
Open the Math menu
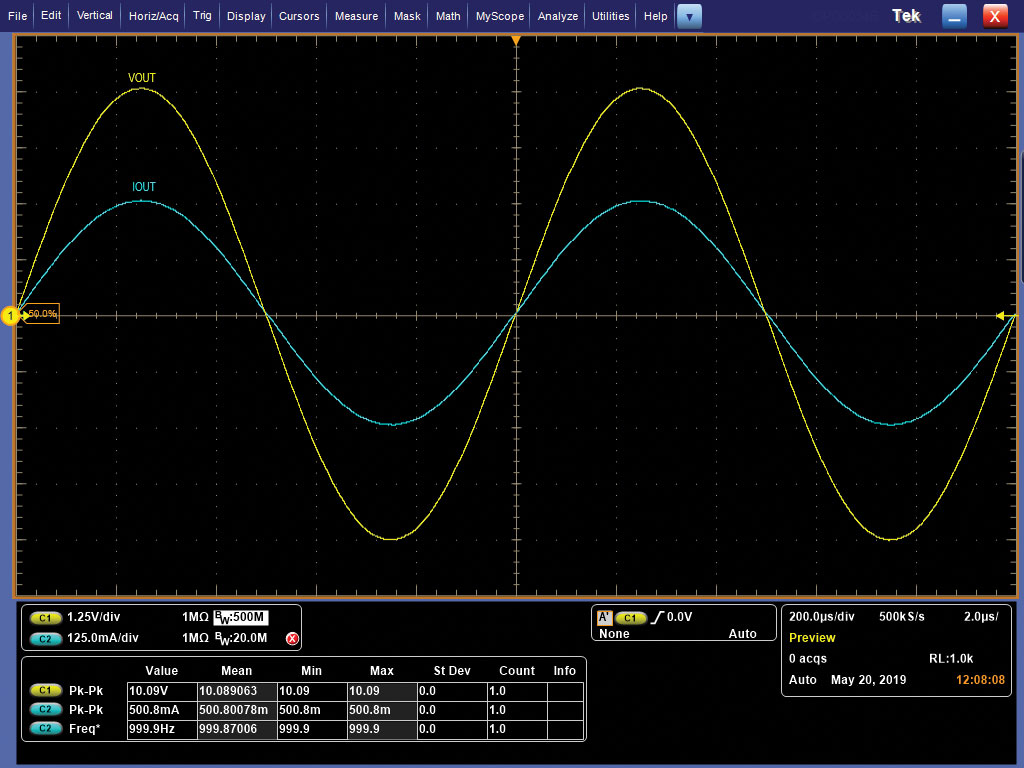(x=447, y=16)
